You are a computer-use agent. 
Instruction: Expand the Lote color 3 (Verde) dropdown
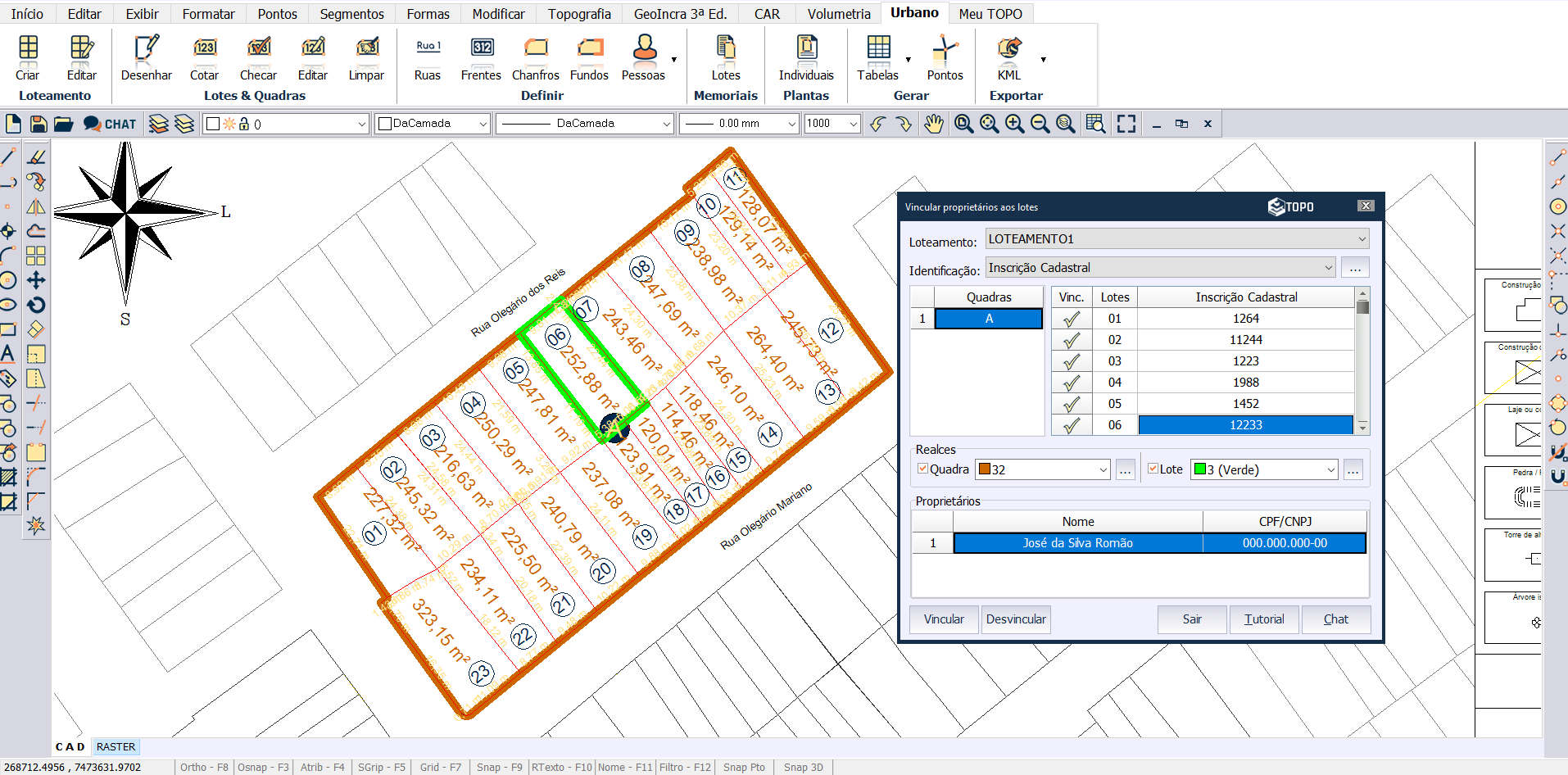click(1330, 469)
